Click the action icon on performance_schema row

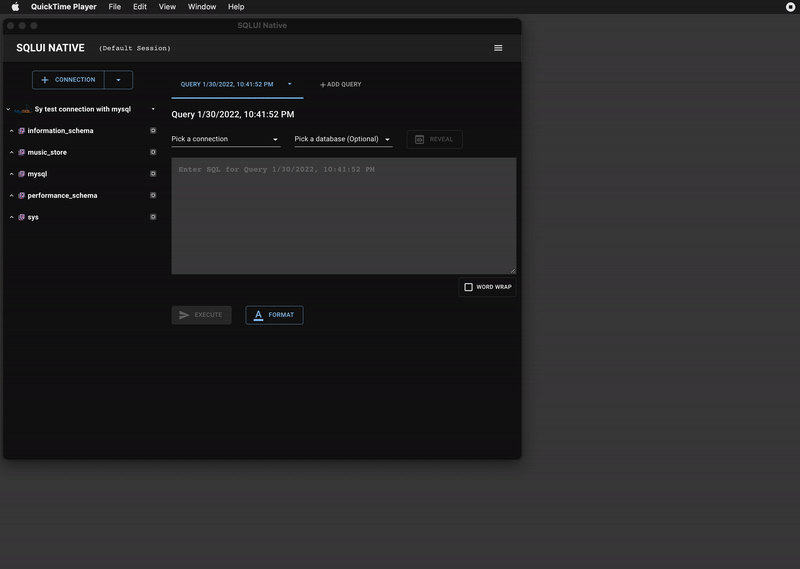click(x=153, y=195)
